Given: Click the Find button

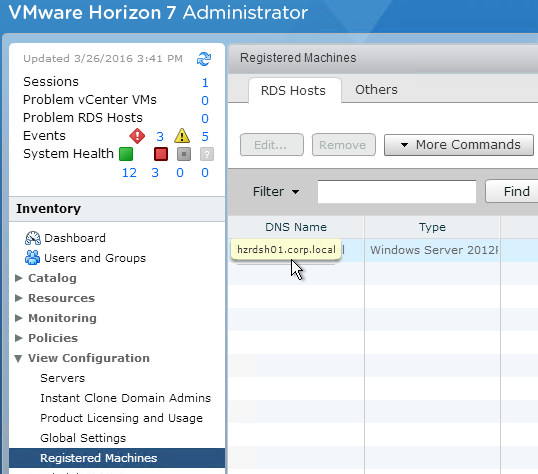Looking at the screenshot, I should click(x=513, y=192).
